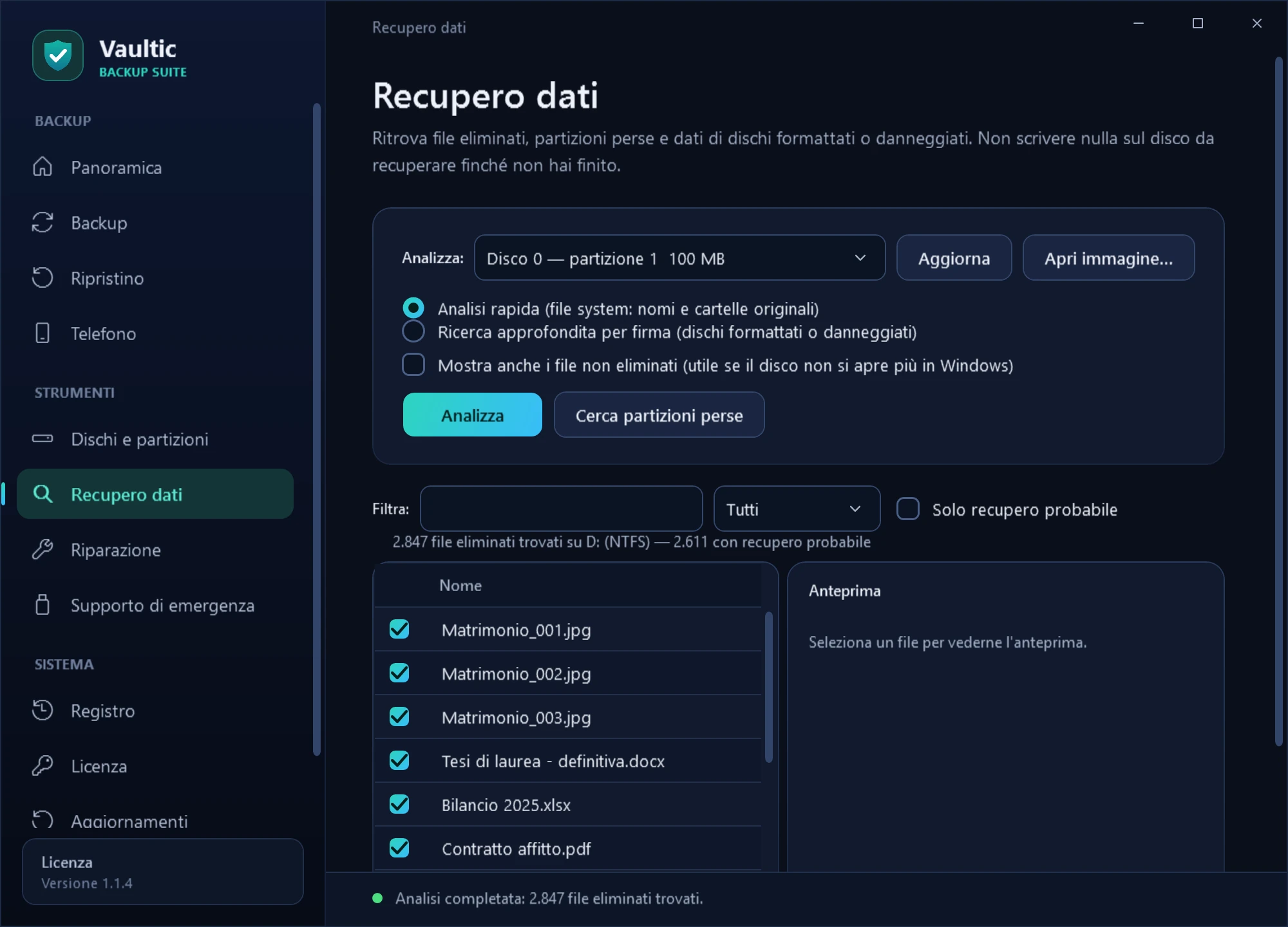Click the Supporto di emergenza USB icon
Viewport: 1288px width, 927px height.
43,604
